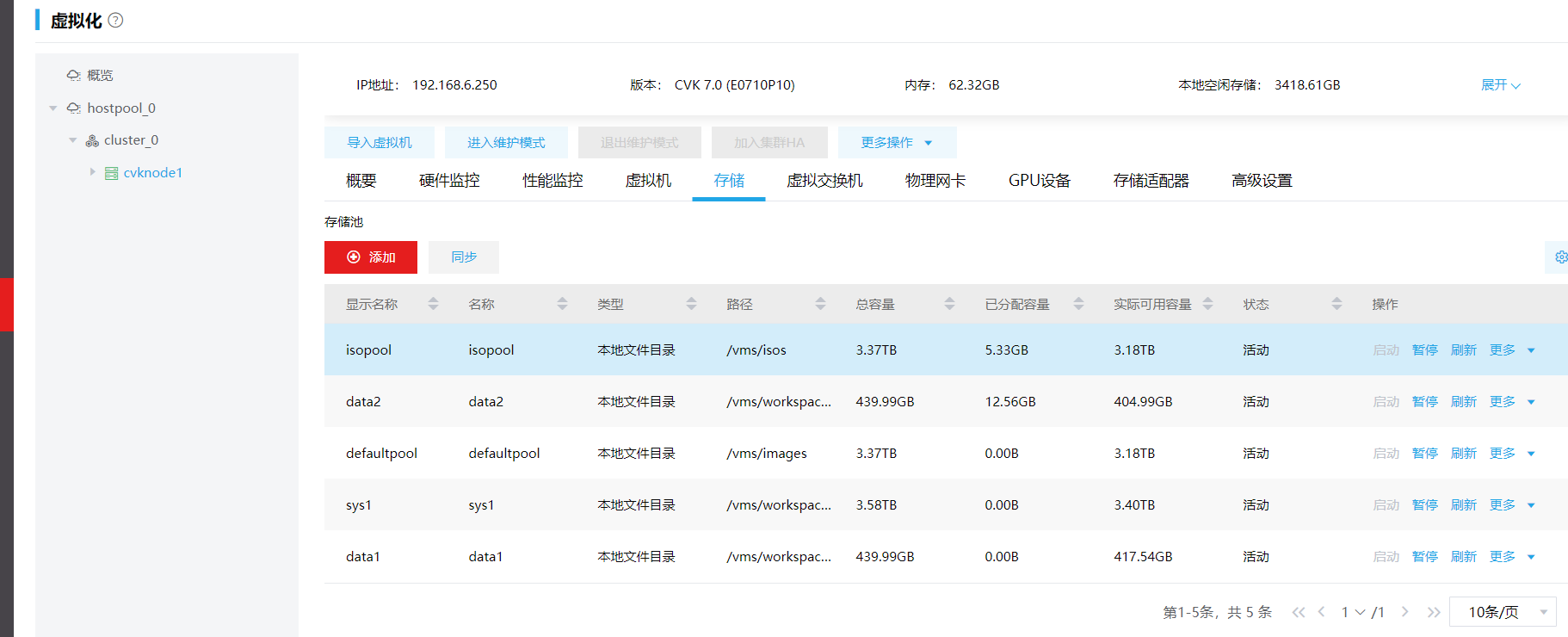Open the table column settings gear

(x=1560, y=257)
